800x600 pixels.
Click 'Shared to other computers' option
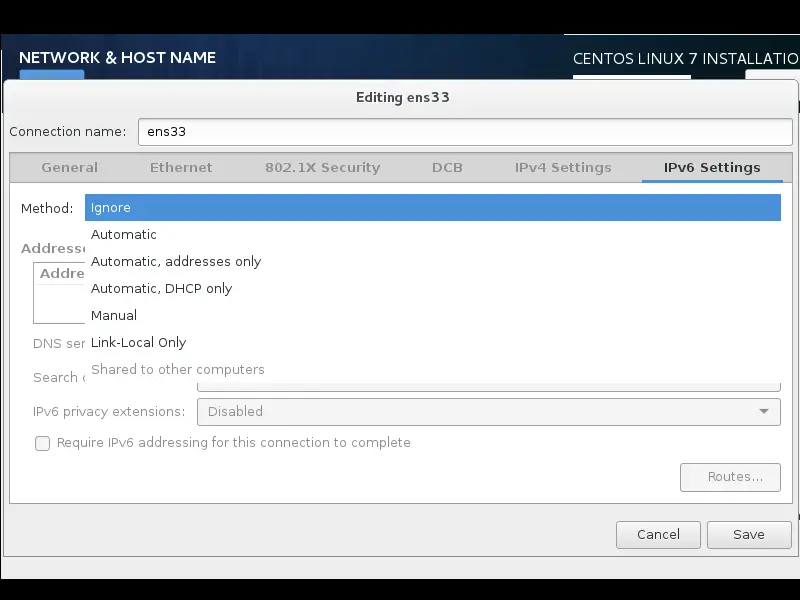[x=433, y=369]
